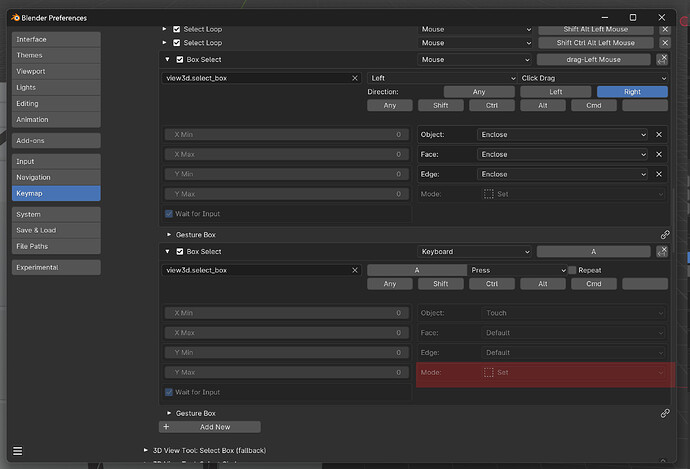Disable the keyboard Box Select keymap item

pyautogui.click(x=180, y=252)
